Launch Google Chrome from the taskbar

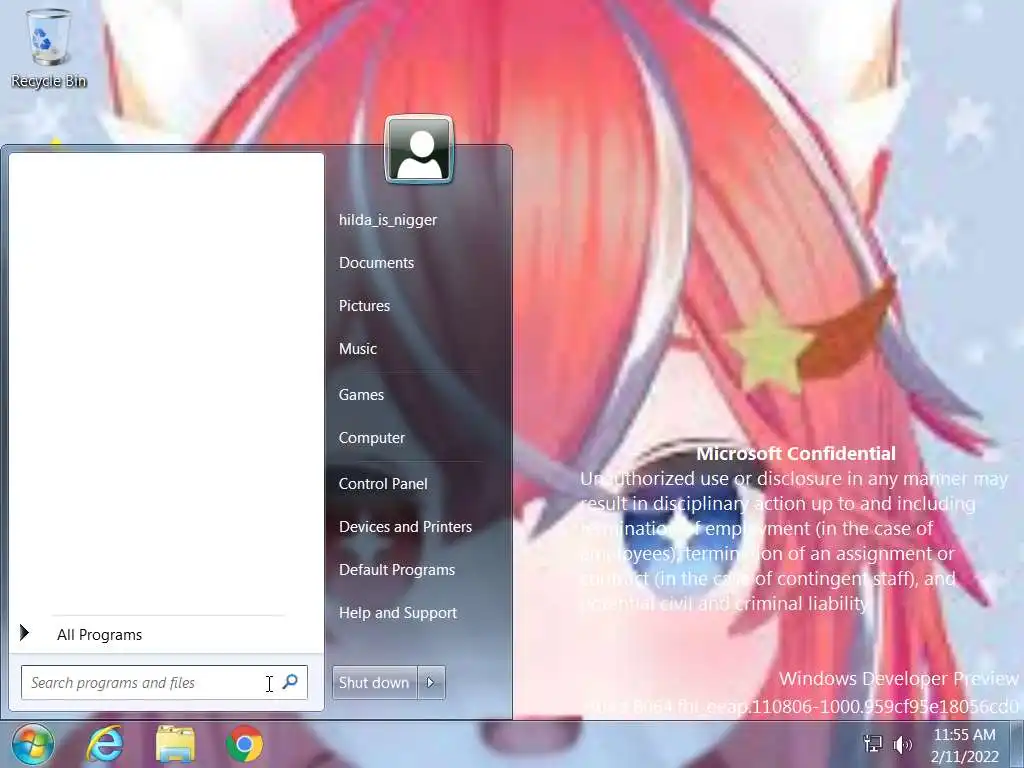(245, 744)
